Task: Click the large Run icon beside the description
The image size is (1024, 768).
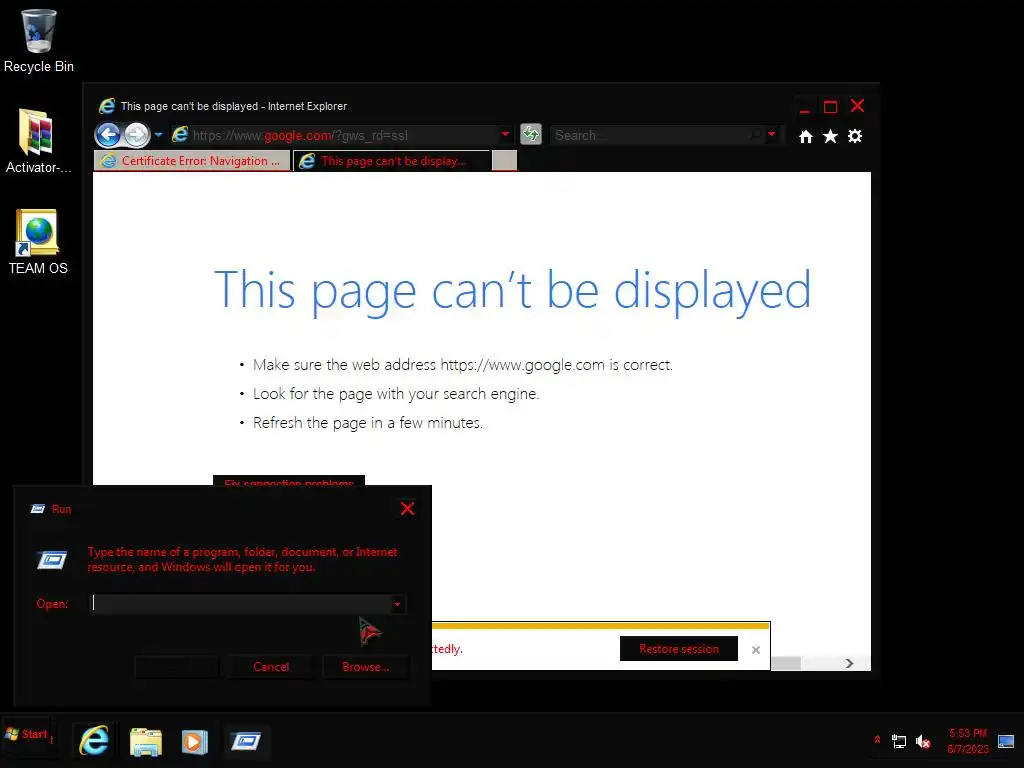Action: pos(52,560)
